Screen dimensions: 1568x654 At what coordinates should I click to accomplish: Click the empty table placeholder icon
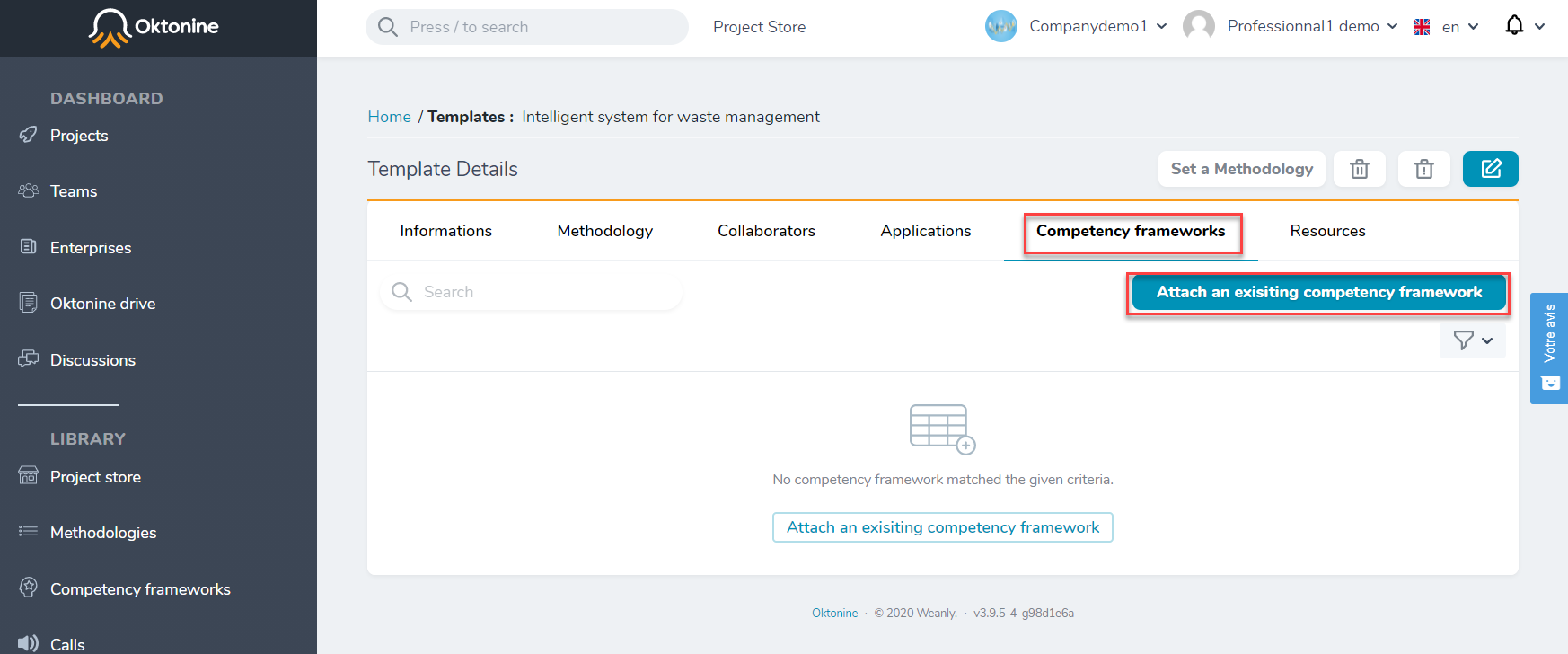pos(942,429)
